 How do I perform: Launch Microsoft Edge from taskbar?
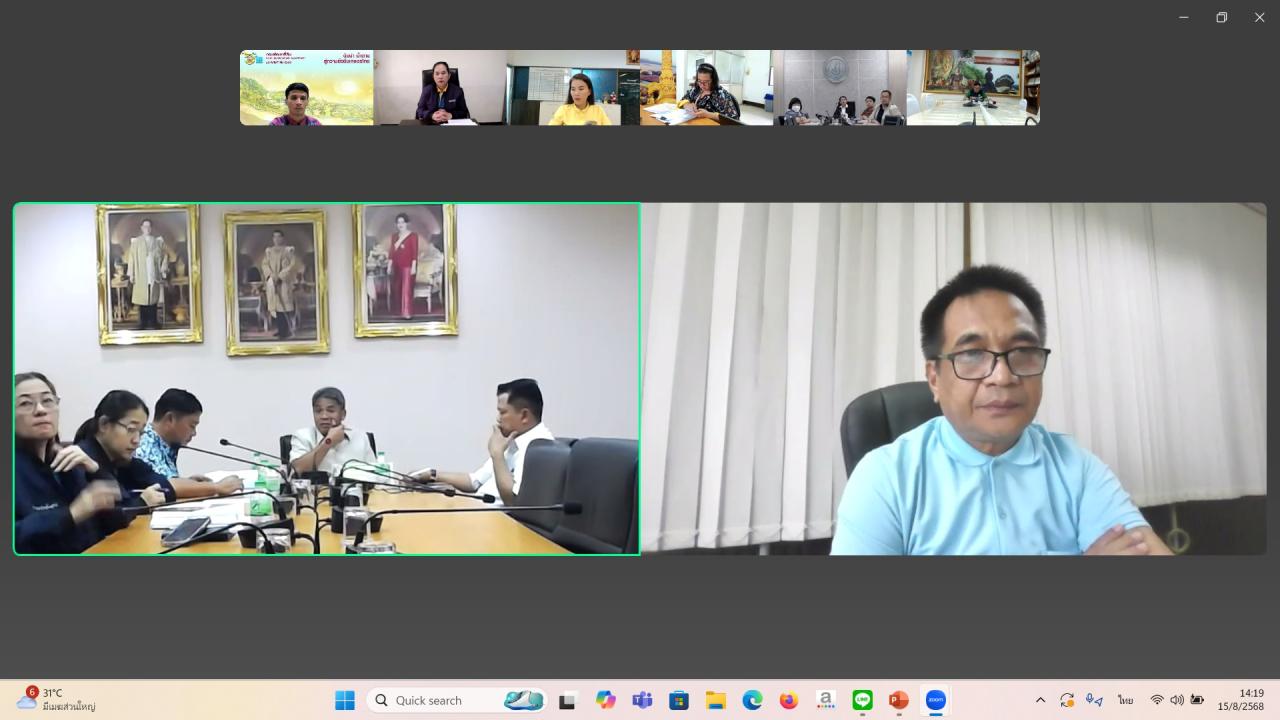752,700
